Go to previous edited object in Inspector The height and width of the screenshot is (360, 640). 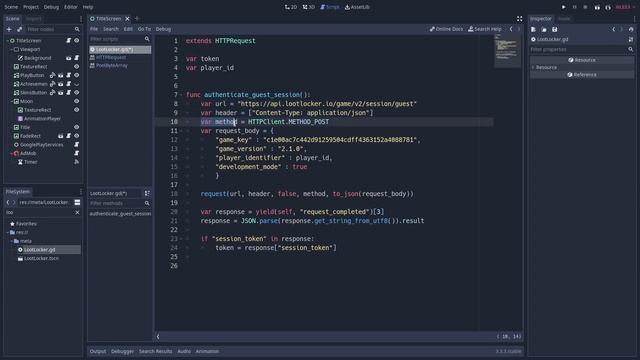[x=613, y=29]
